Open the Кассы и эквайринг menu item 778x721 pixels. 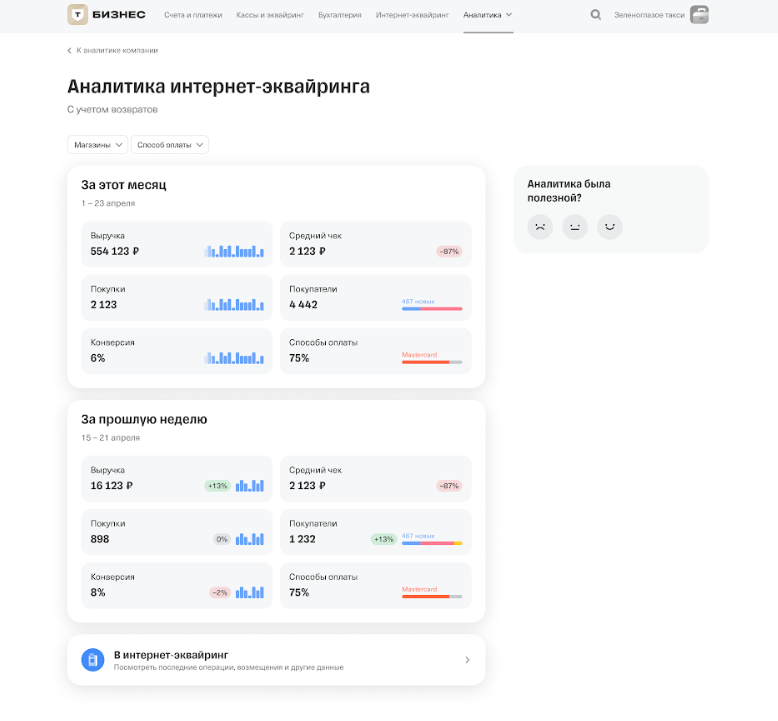(272, 15)
